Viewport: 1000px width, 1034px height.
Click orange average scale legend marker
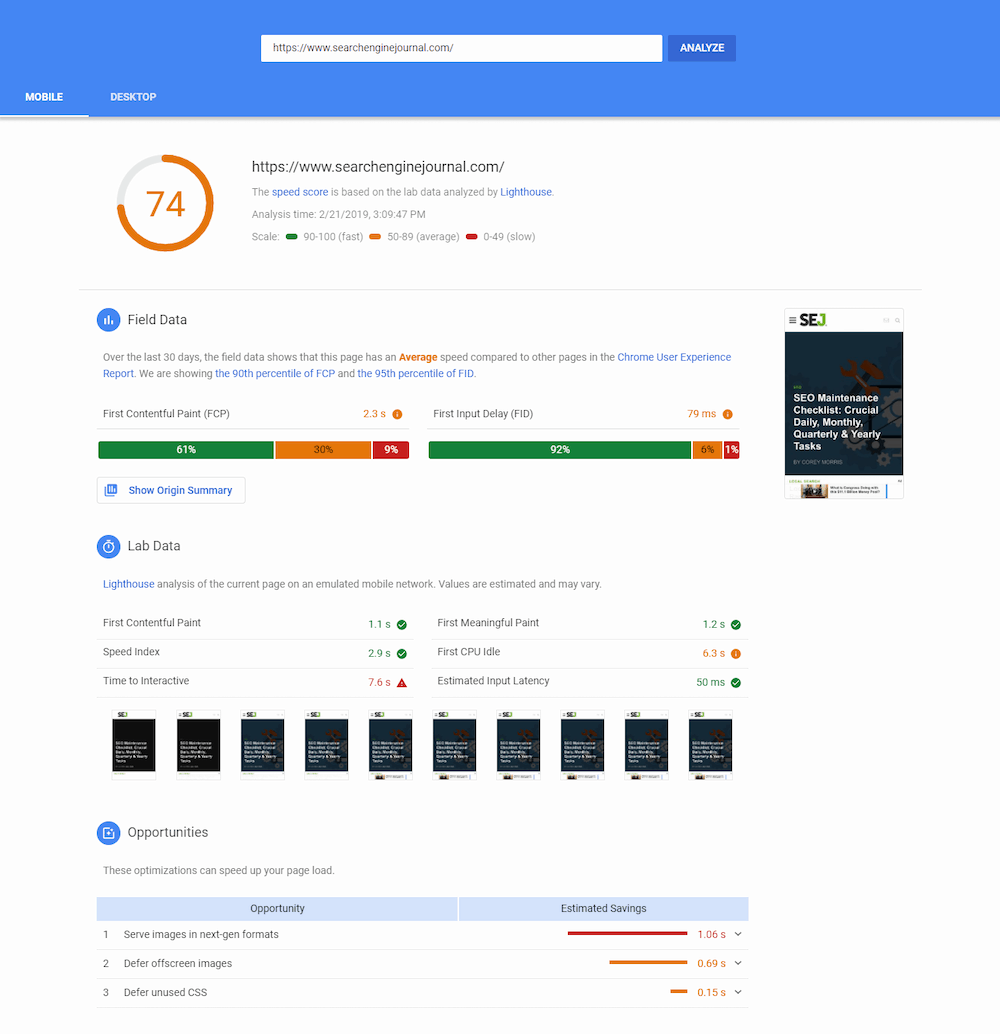coord(375,237)
